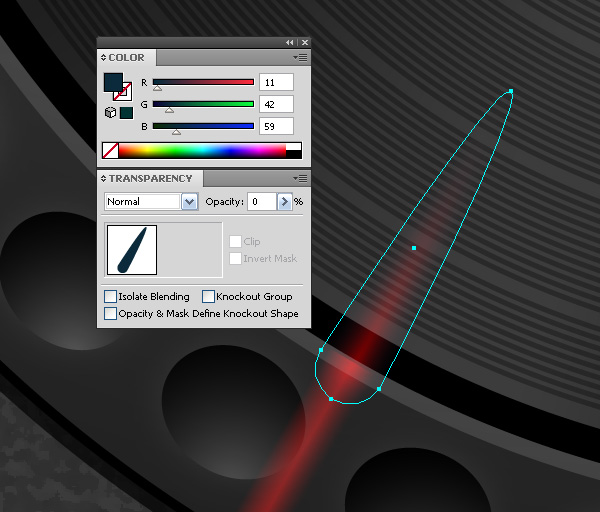Switch to the COLOR panel tab
The height and width of the screenshot is (512, 600).
click(126, 58)
